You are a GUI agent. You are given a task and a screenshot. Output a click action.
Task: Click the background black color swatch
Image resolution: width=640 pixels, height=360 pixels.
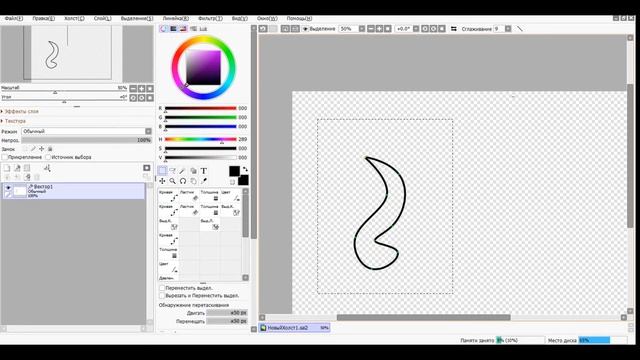click(x=244, y=181)
